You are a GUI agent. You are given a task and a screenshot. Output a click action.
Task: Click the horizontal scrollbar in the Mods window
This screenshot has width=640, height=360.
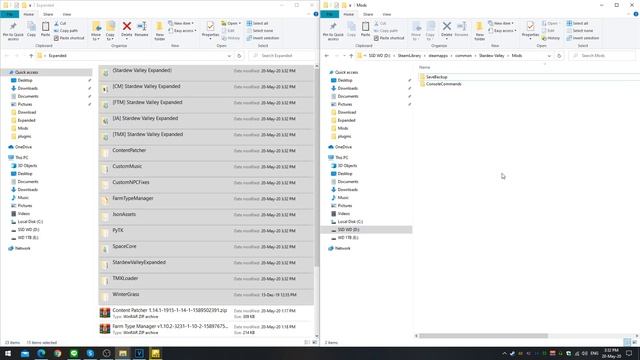[484, 336]
